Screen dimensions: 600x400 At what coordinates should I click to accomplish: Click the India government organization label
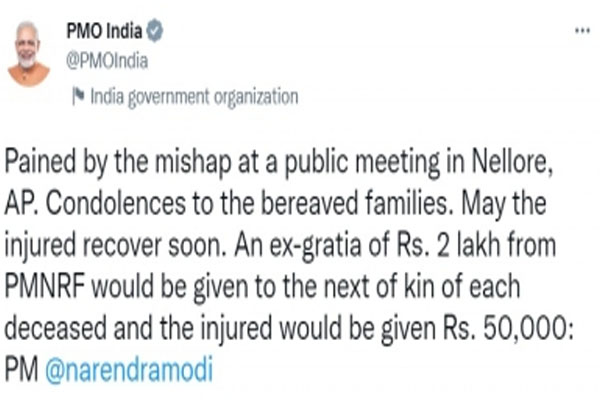pos(193,97)
